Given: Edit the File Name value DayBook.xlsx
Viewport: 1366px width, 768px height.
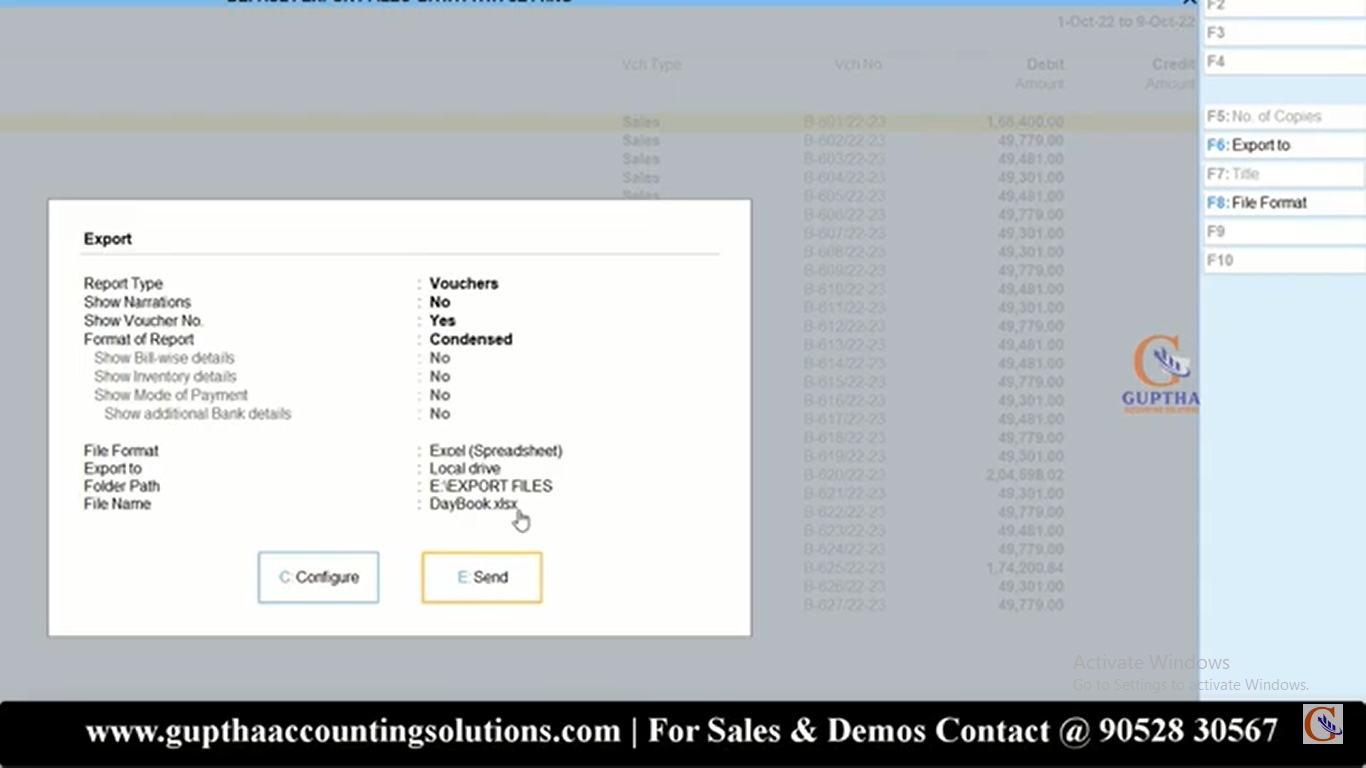Looking at the screenshot, I should click(x=474, y=504).
